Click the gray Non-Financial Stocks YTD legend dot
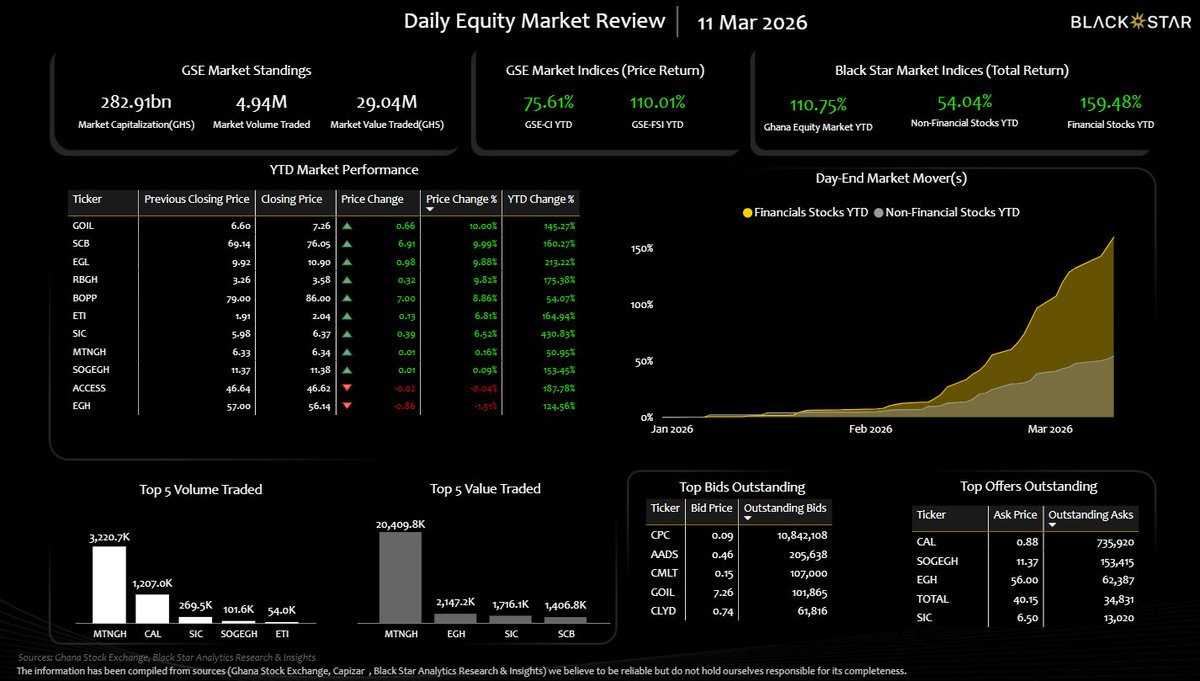Viewport: 1200px width, 681px height. [879, 212]
